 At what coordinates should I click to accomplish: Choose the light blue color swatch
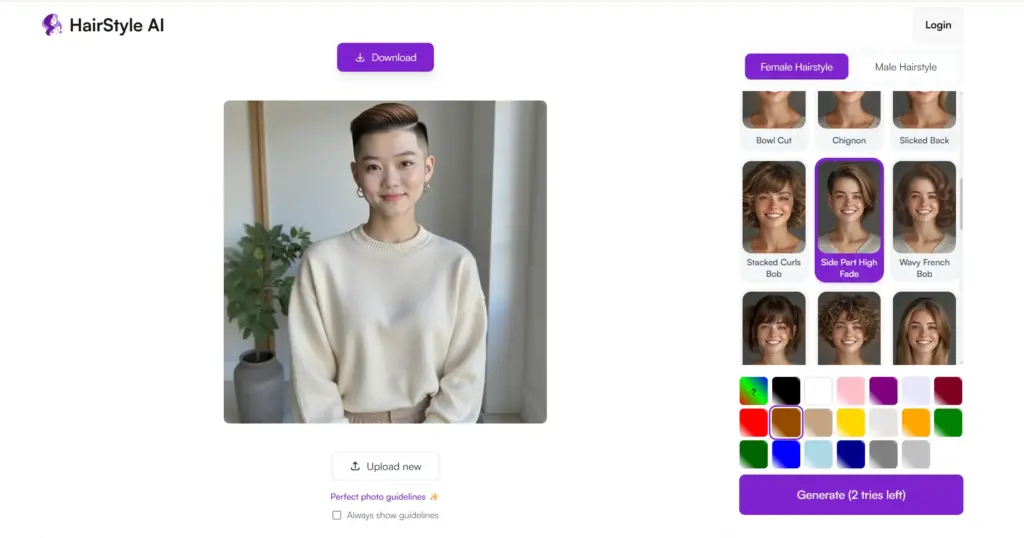pos(818,454)
